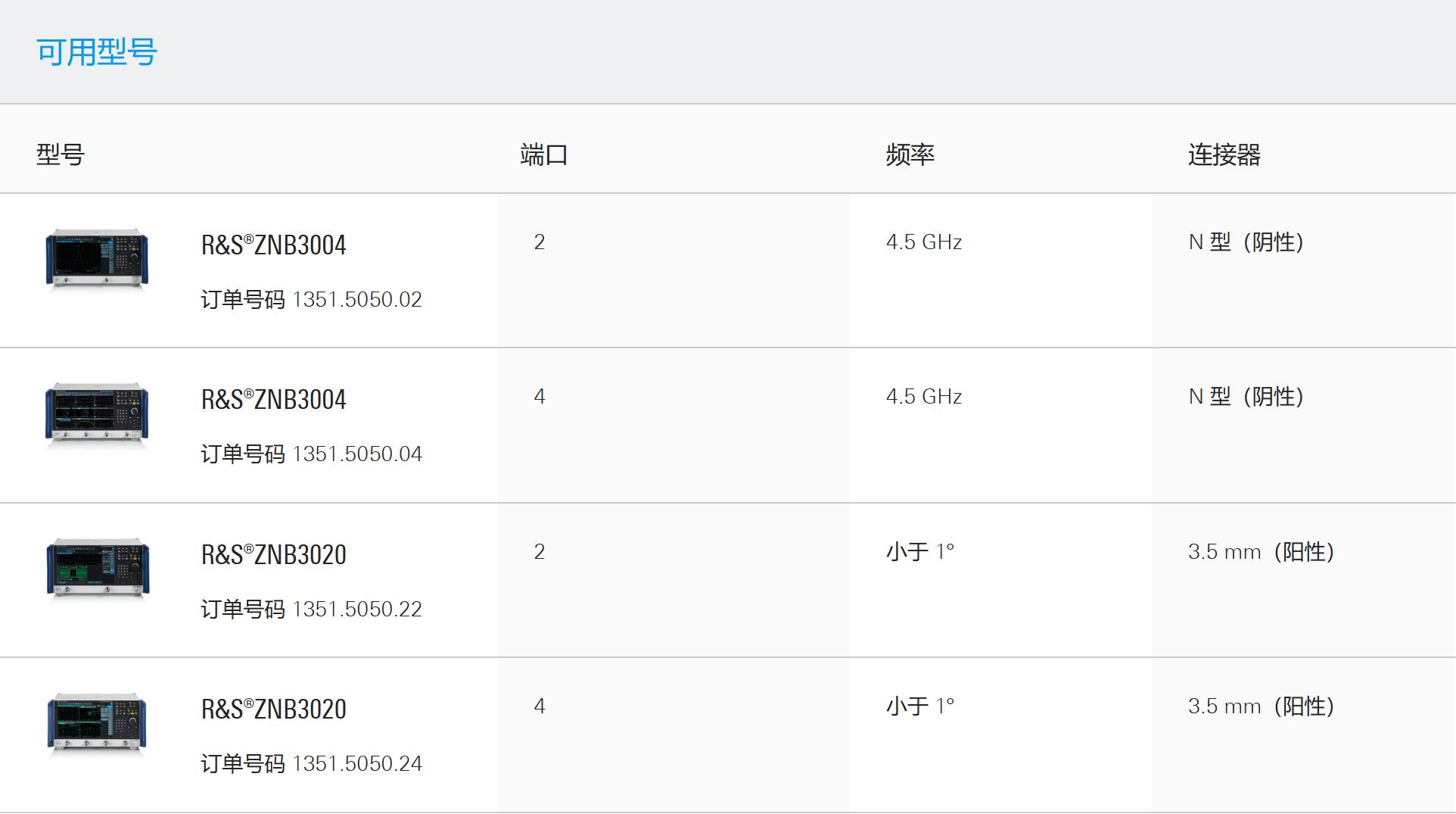Viewport: 1456px width, 814px height.
Task: Select 小于 1° in the 1351.5050.24 row
Action: coord(920,706)
